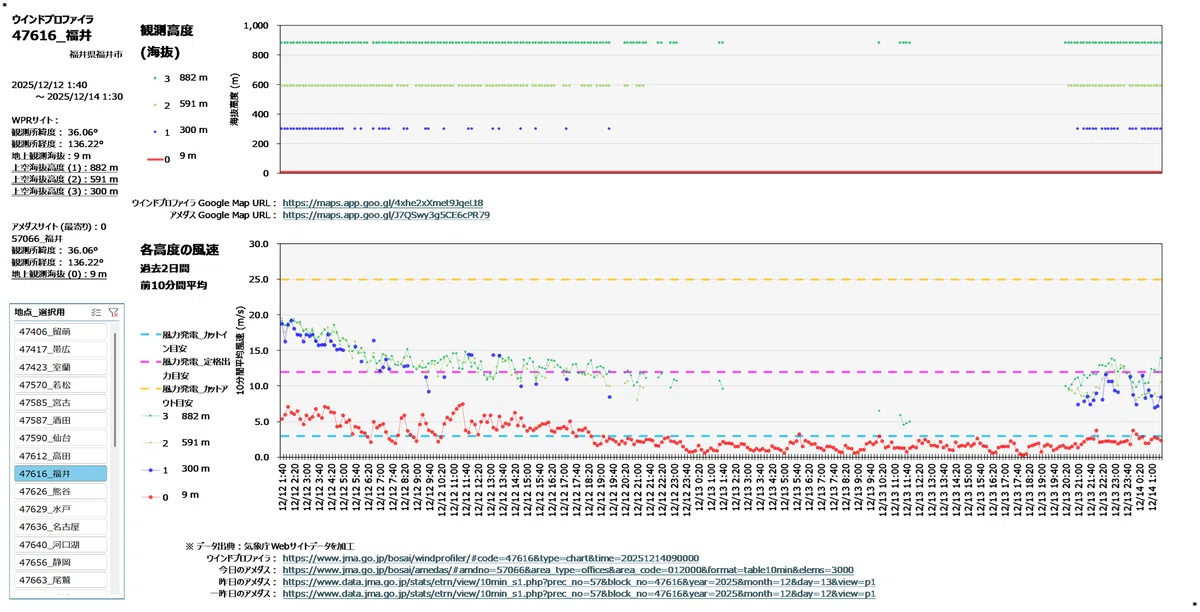The height and width of the screenshot is (612, 1200).
Task: Choose station 47640_河口湖 in slicer
Action: point(60,545)
